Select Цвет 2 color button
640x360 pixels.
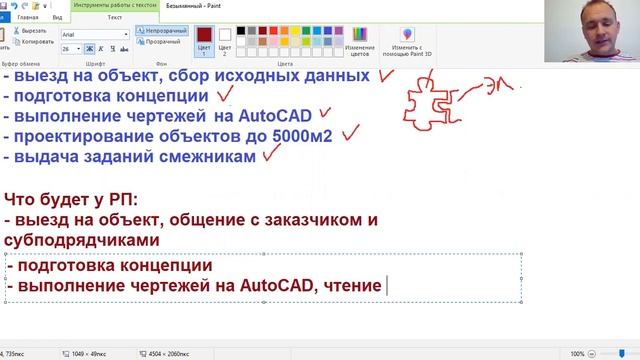tap(224, 41)
